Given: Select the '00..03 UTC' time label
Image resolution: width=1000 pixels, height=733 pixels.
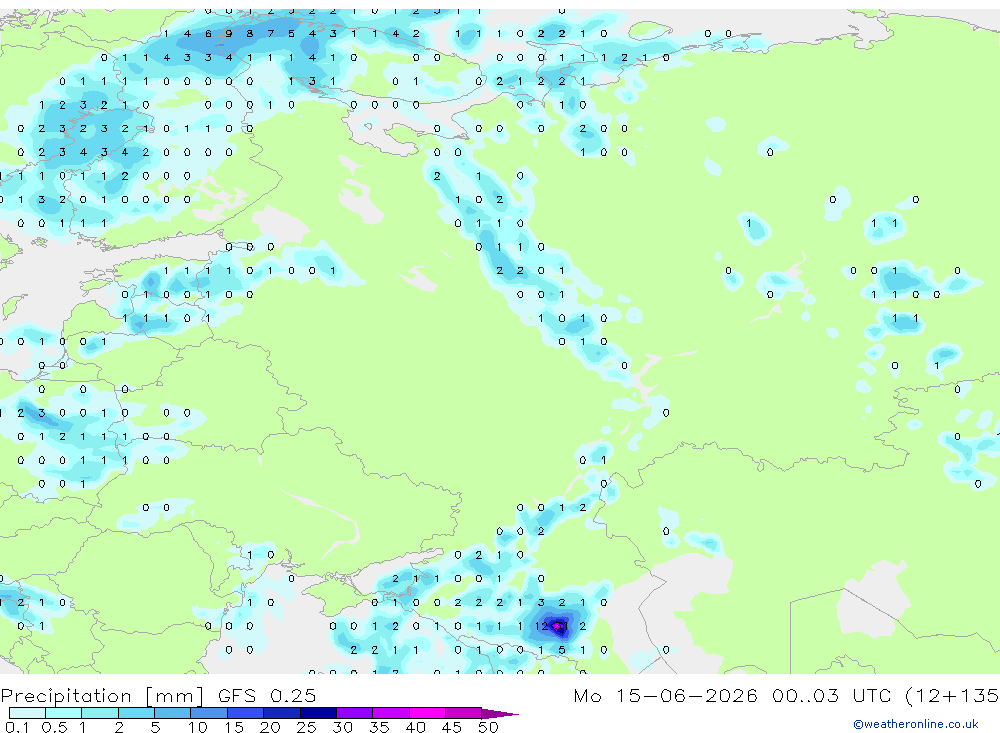Looking at the screenshot, I should click(834, 695).
